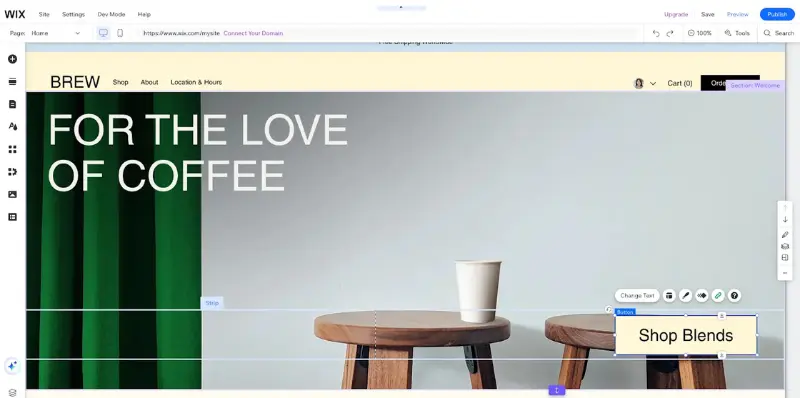Open Site Design theme icon
800x398 pixels.
point(13,127)
